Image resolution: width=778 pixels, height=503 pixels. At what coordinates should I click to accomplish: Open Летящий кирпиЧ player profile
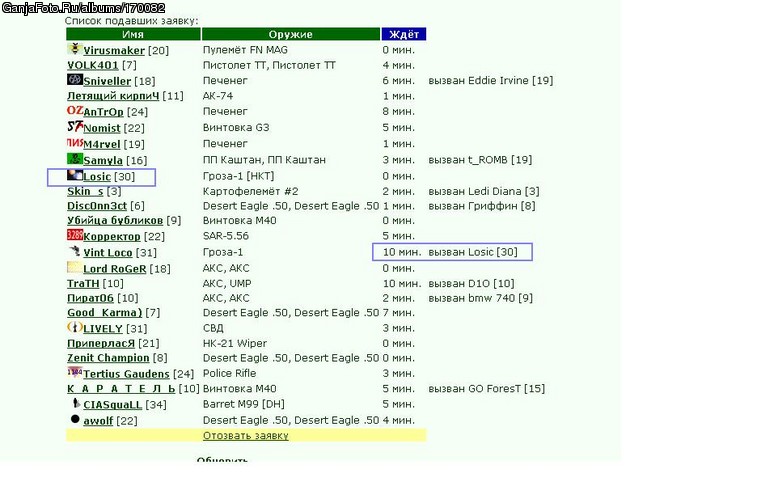113,96
